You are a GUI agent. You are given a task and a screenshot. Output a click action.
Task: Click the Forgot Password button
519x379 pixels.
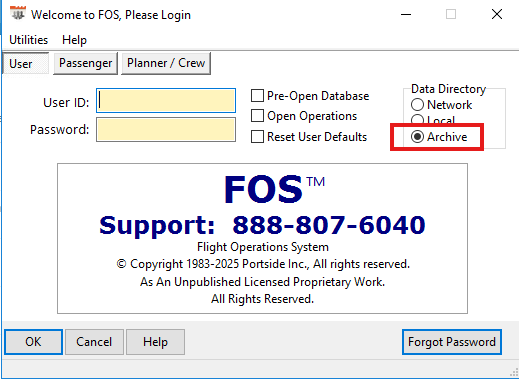(x=452, y=342)
